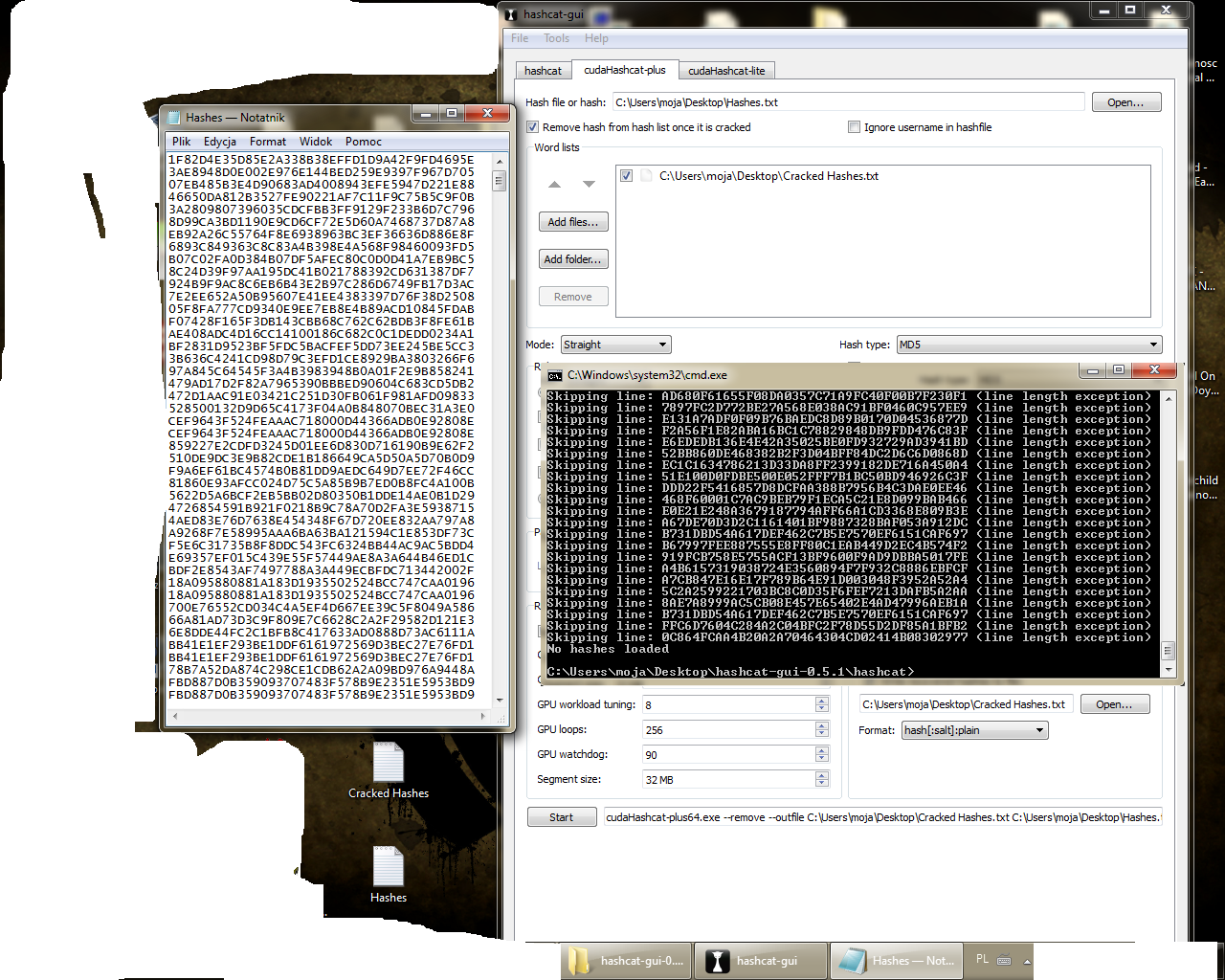Image resolution: width=1225 pixels, height=980 pixels.
Task: Click the hash line starting with 46650DA812B3
Action: (322, 197)
